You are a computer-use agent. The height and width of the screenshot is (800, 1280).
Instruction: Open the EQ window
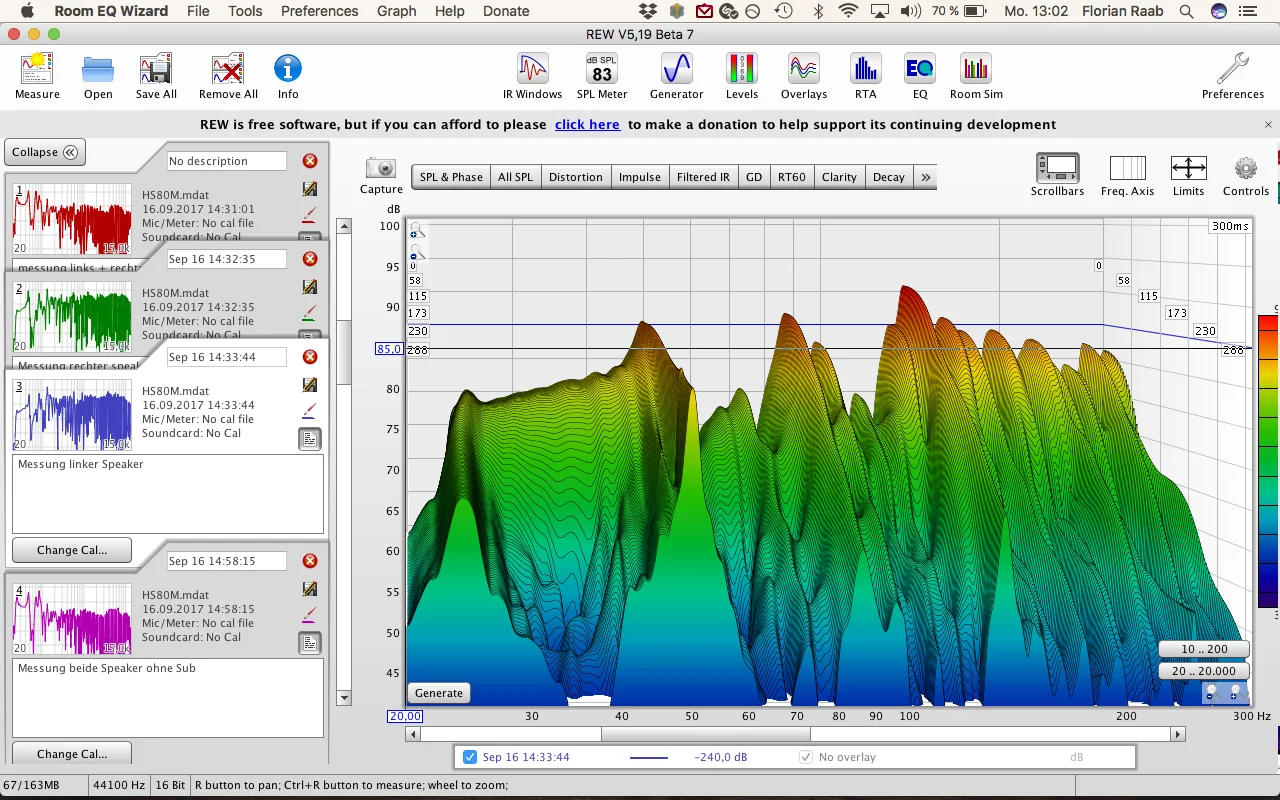pos(920,76)
